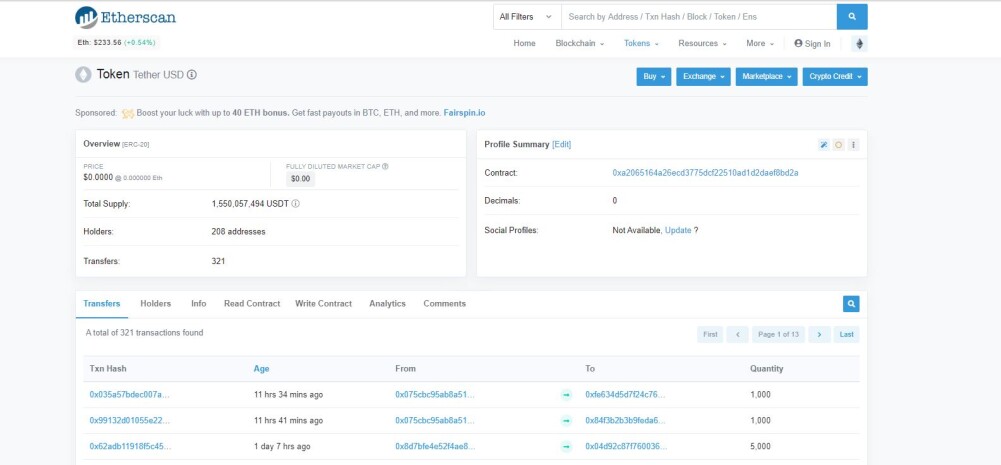
Task: Click the $0.00 market cap value
Action: [300, 179]
